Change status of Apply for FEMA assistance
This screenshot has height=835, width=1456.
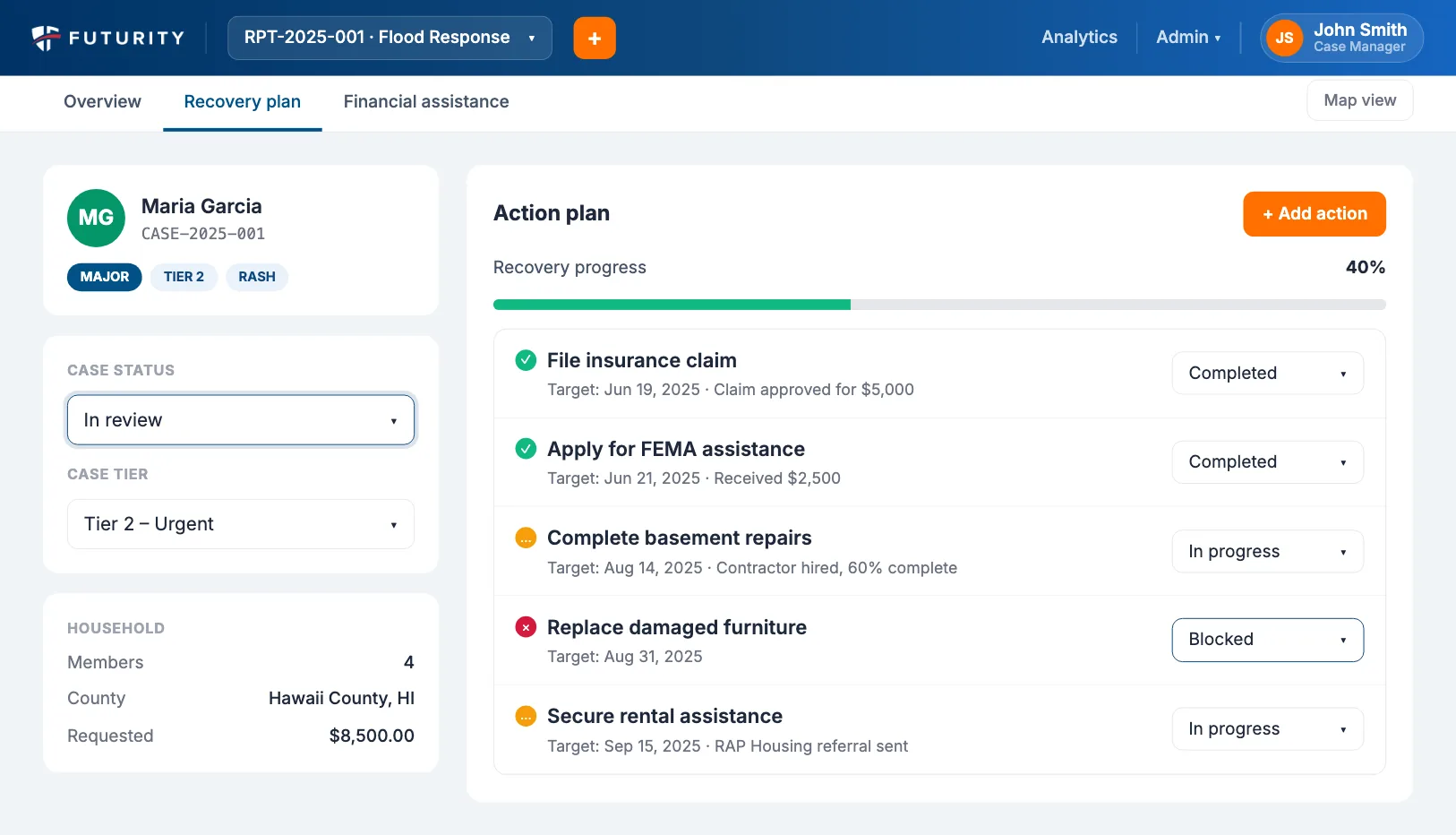pyautogui.click(x=1267, y=461)
